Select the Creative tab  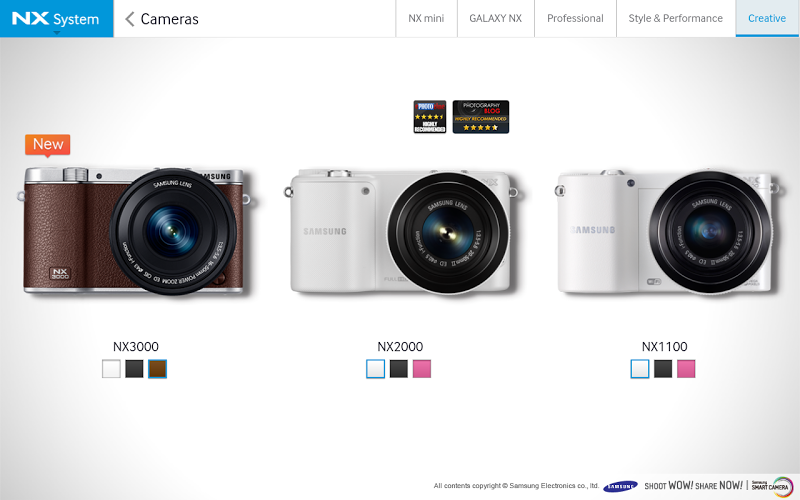[x=767, y=18]
